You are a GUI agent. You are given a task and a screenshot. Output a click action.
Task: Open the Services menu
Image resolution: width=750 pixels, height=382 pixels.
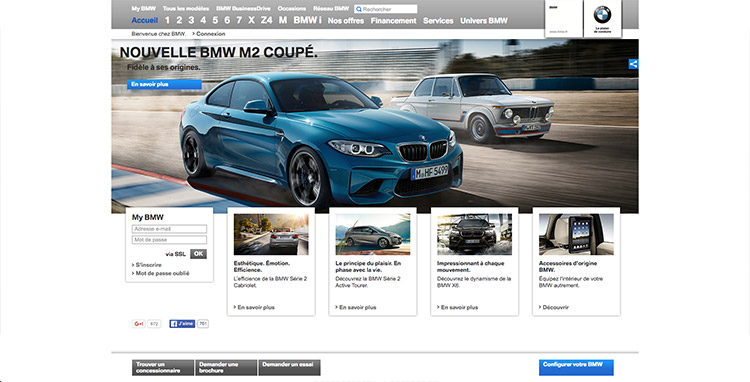click(438, 21)
